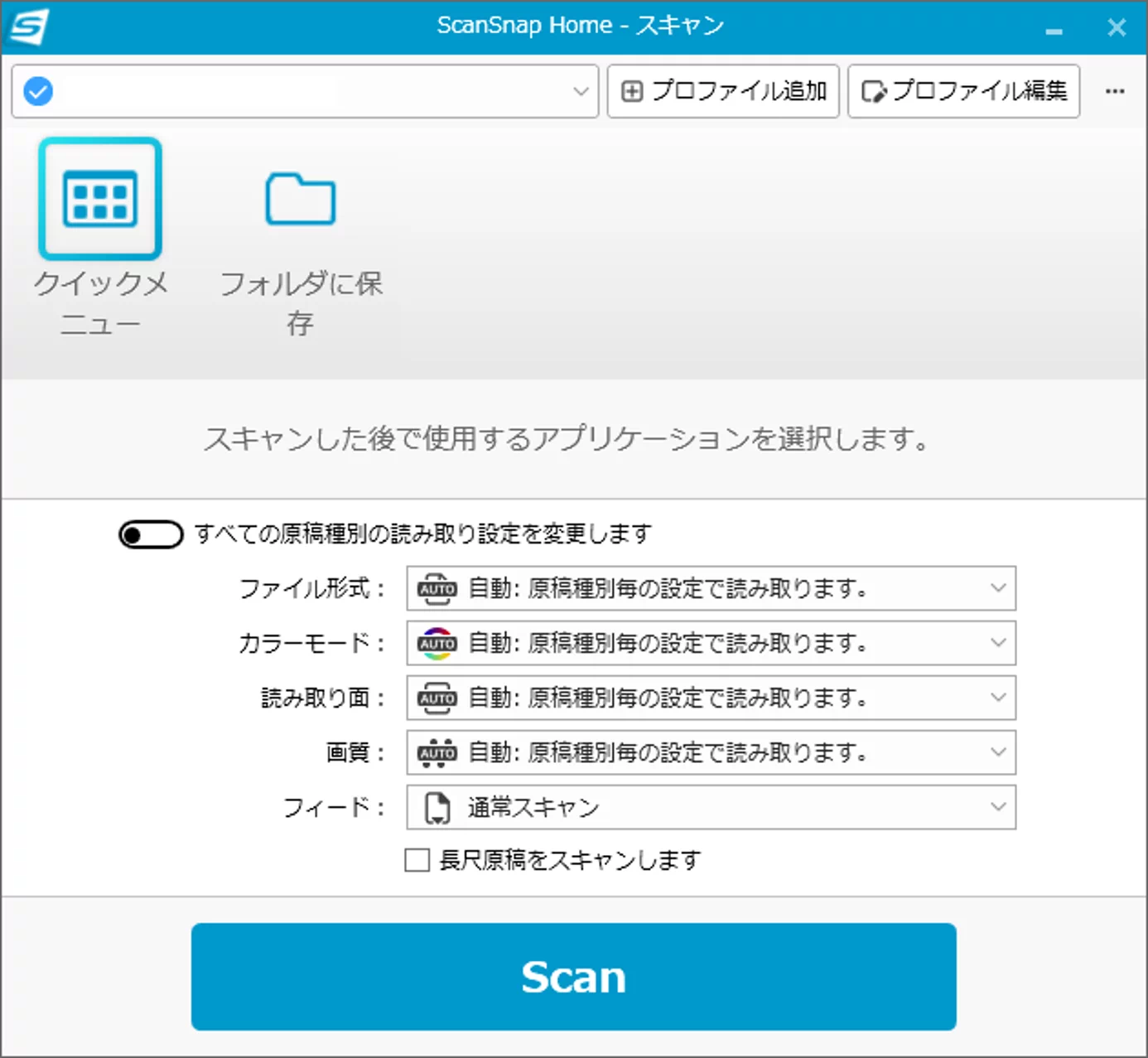Screen dimensions: 1148x1058
Task: Expand the 読み取り面 dropdown list
Action: [x=998, y=698]
